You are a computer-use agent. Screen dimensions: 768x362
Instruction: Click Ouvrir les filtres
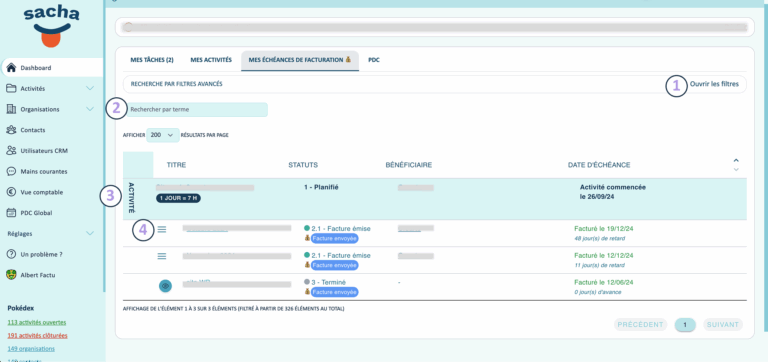coord(714,84)
